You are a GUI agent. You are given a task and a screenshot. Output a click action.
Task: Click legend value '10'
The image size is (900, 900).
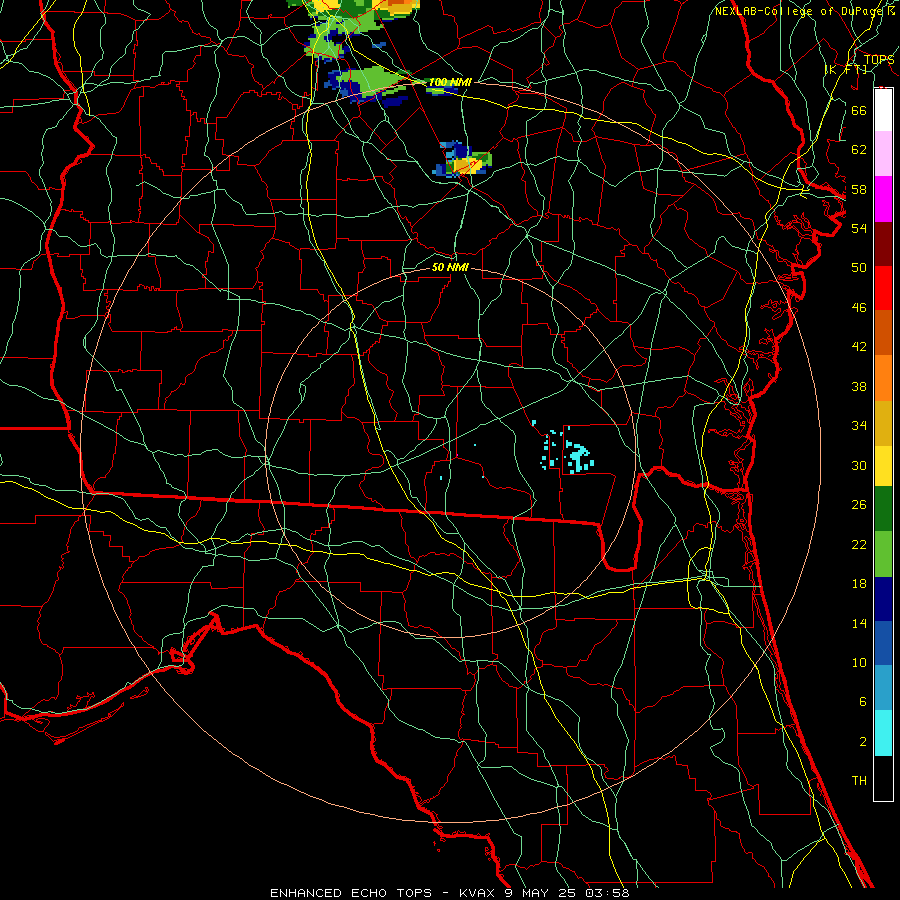coord(859,663)
